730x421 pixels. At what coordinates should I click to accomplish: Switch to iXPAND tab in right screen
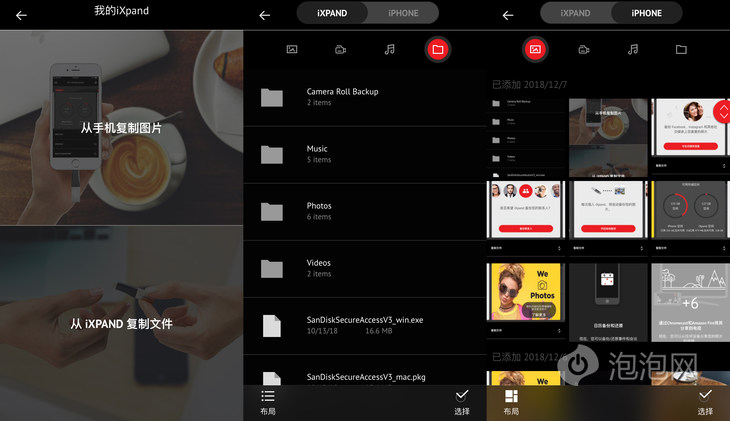pyautogui.click(x=575, y=13)
